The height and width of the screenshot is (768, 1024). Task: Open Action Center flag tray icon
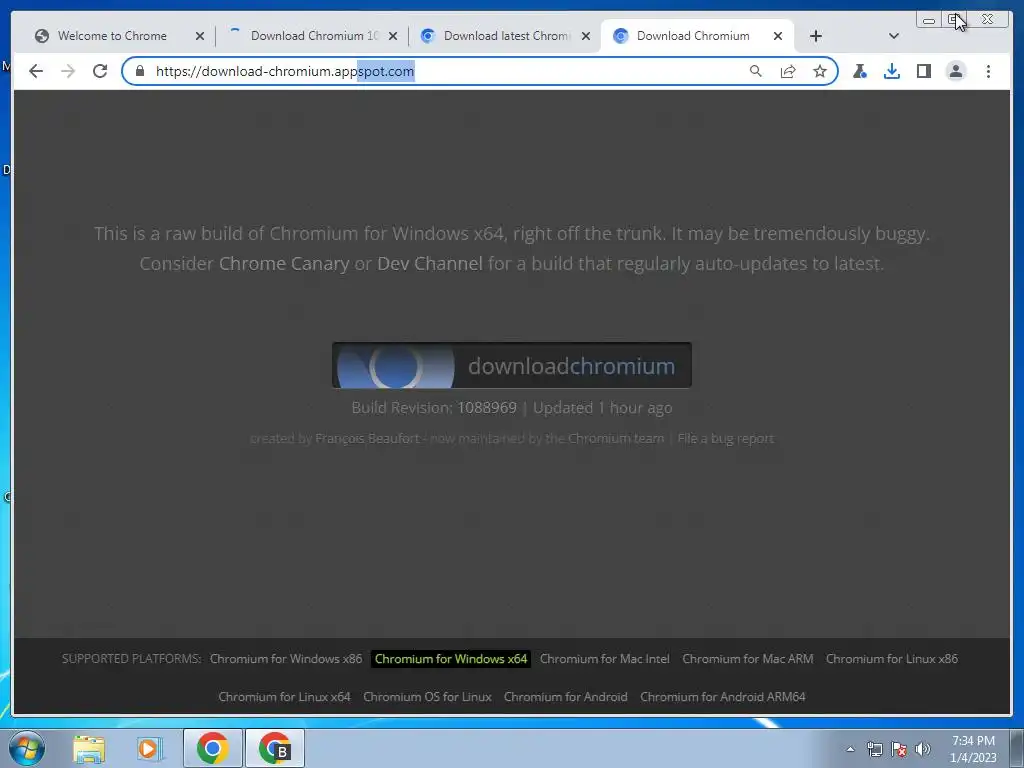pos(899,749)
